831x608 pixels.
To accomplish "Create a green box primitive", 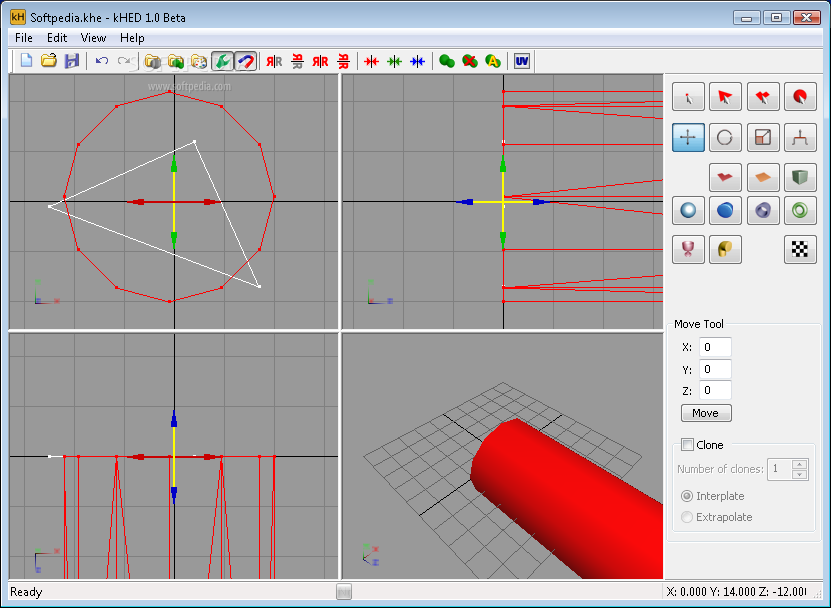I will [x=800, y=177].
